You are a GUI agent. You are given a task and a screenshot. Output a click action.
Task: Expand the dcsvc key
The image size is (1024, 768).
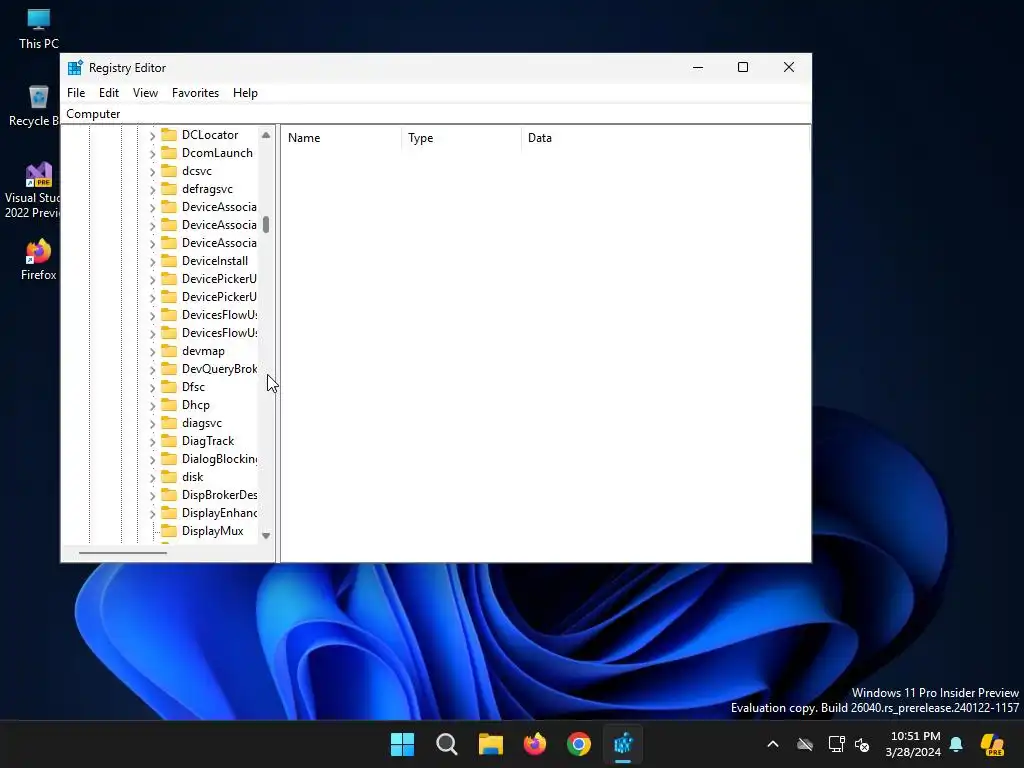coord(152,172)
